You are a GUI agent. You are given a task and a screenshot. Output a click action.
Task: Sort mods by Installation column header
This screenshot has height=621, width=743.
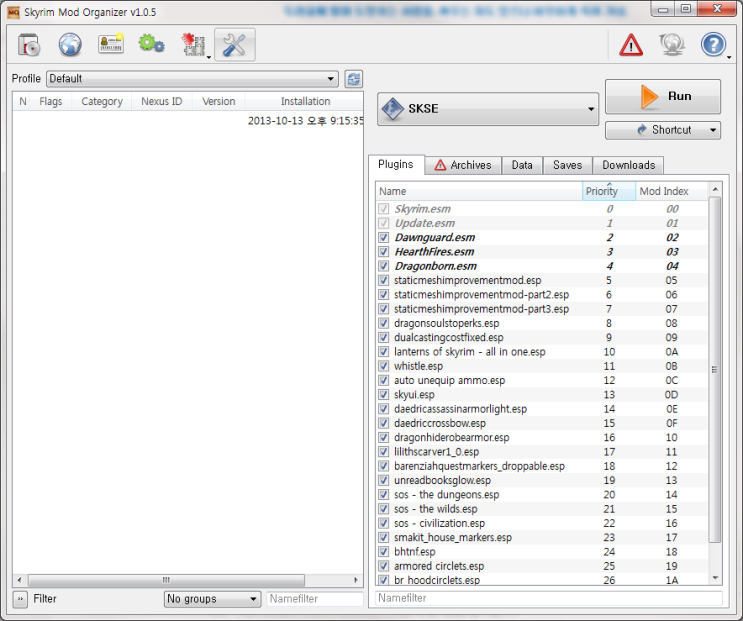click(305, 101)
